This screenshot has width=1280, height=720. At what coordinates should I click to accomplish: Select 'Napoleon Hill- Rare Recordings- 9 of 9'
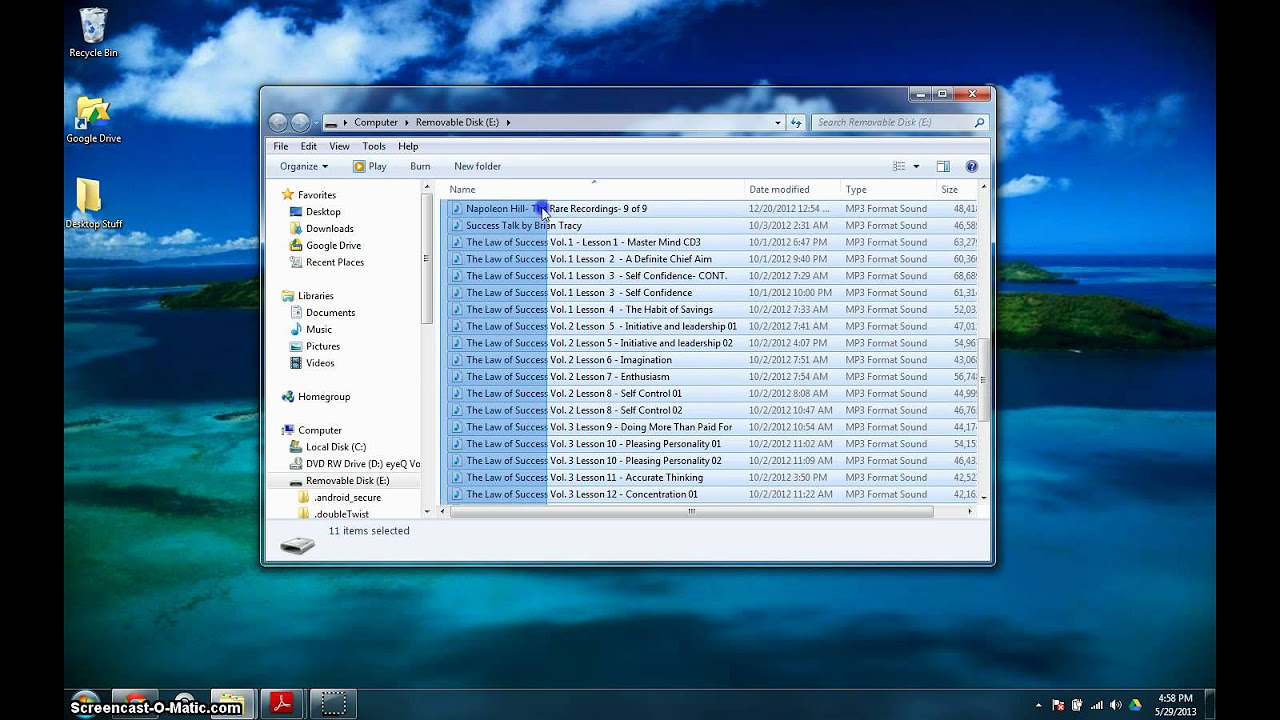[x=556, y=209]
